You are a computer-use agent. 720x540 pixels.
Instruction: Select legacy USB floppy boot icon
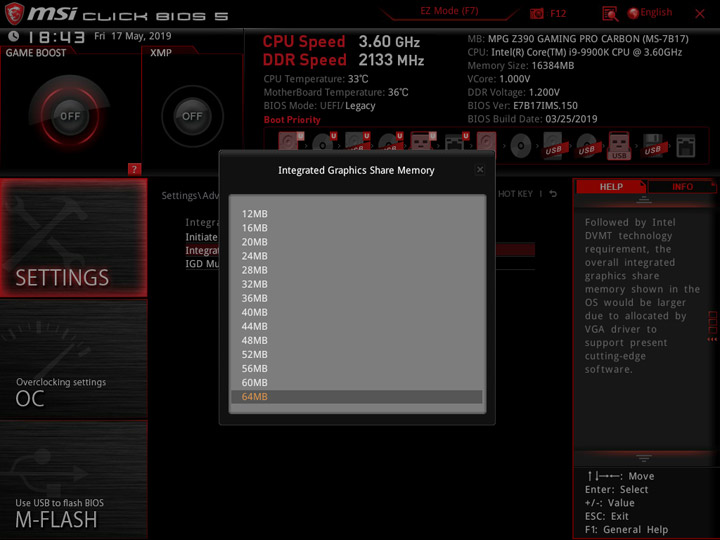[x=654, y=146]
